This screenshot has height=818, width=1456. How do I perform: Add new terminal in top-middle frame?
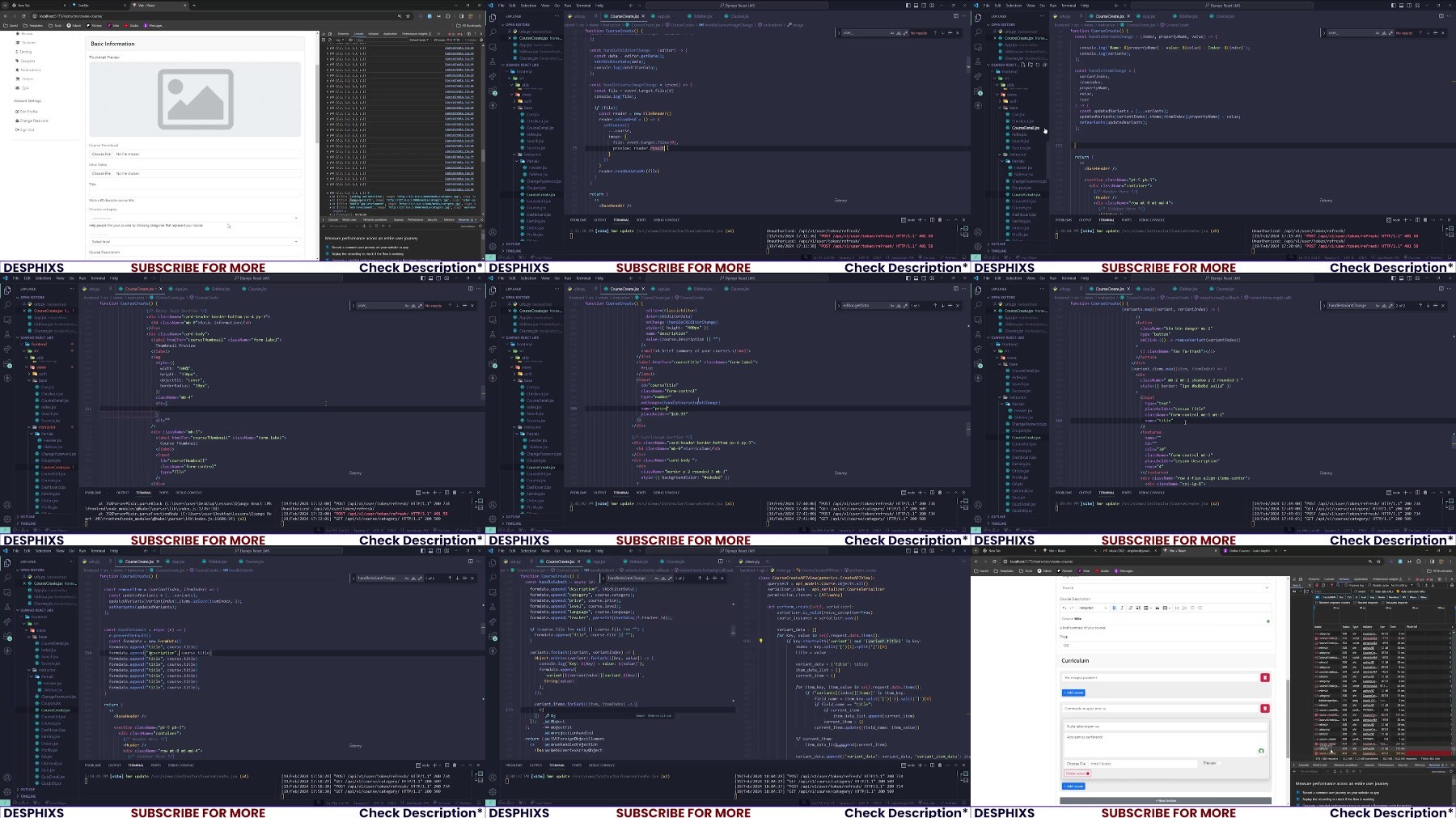[x=920, y=220]
